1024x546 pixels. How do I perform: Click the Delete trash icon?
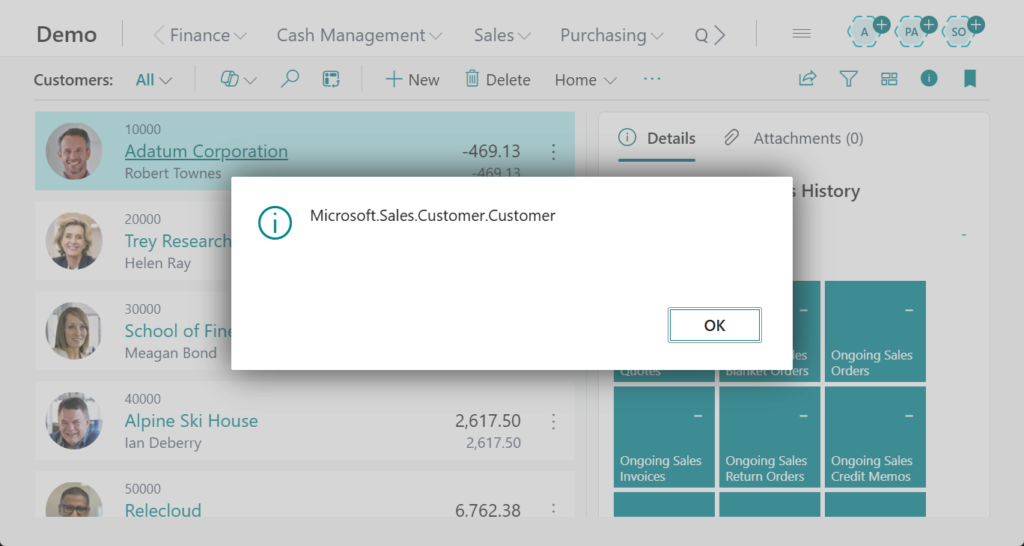[497, 79]
